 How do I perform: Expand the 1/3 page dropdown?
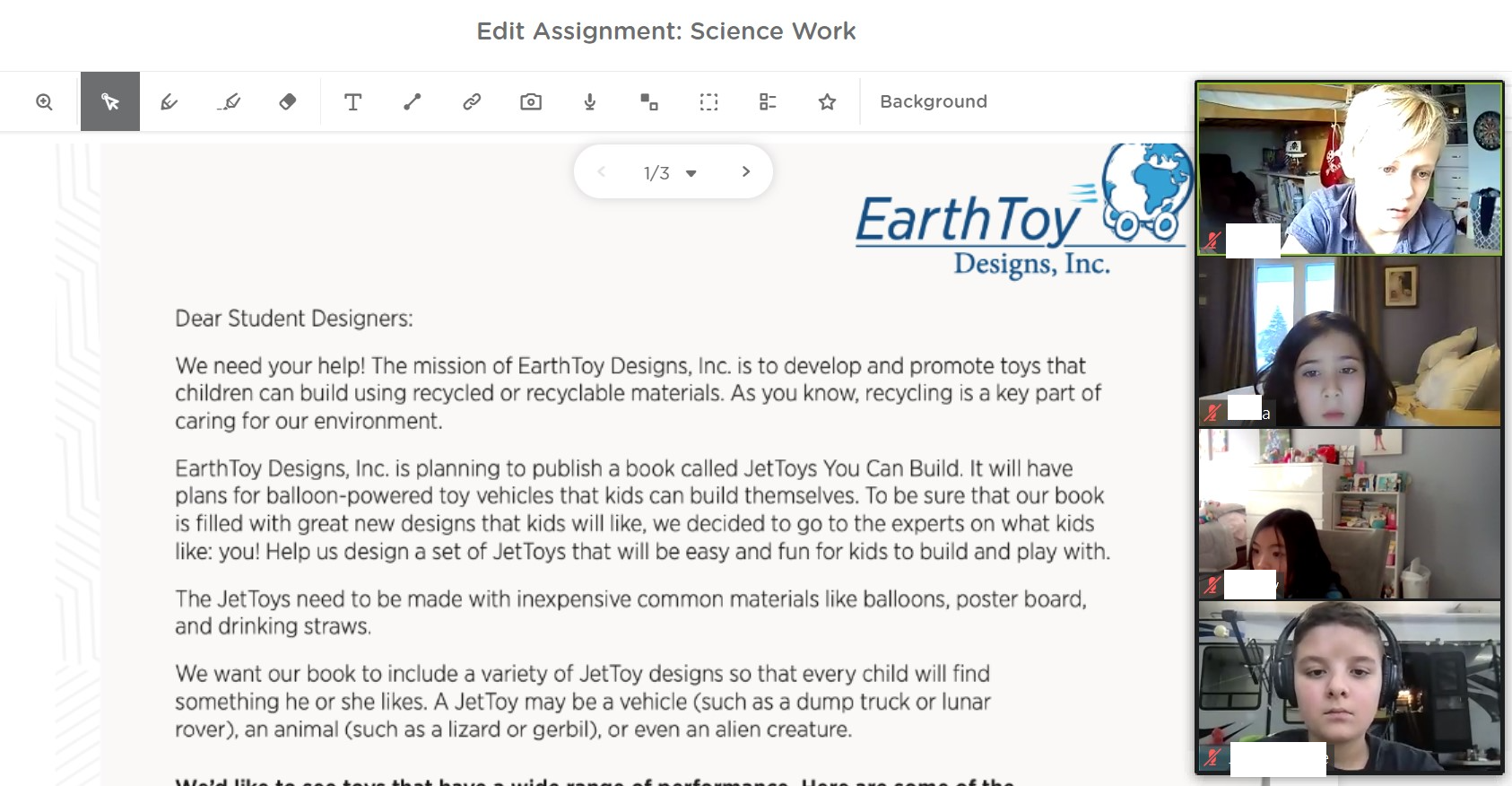[x=691, y=173]
